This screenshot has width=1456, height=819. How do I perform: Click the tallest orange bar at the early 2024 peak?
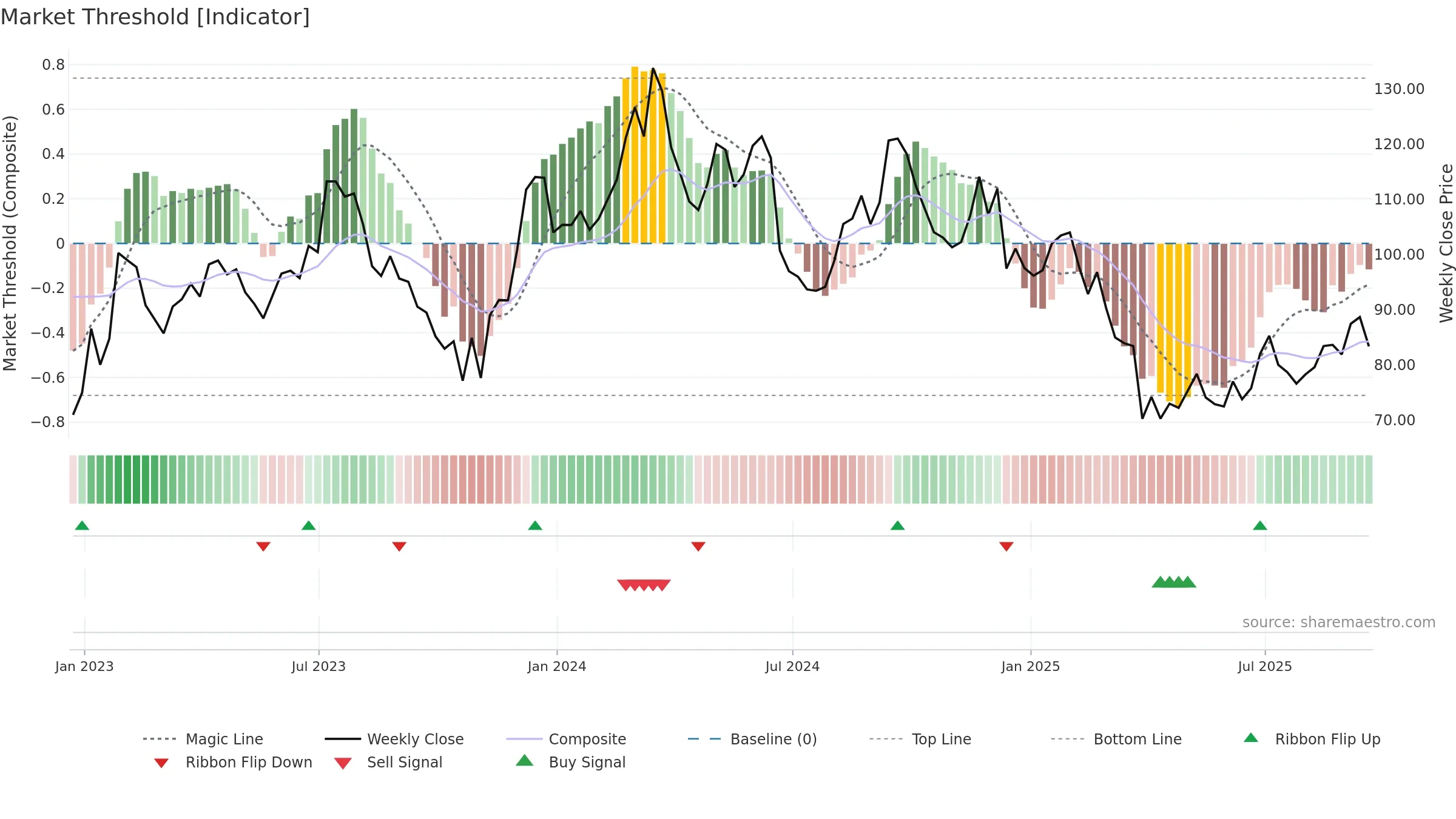click(635, 155)
